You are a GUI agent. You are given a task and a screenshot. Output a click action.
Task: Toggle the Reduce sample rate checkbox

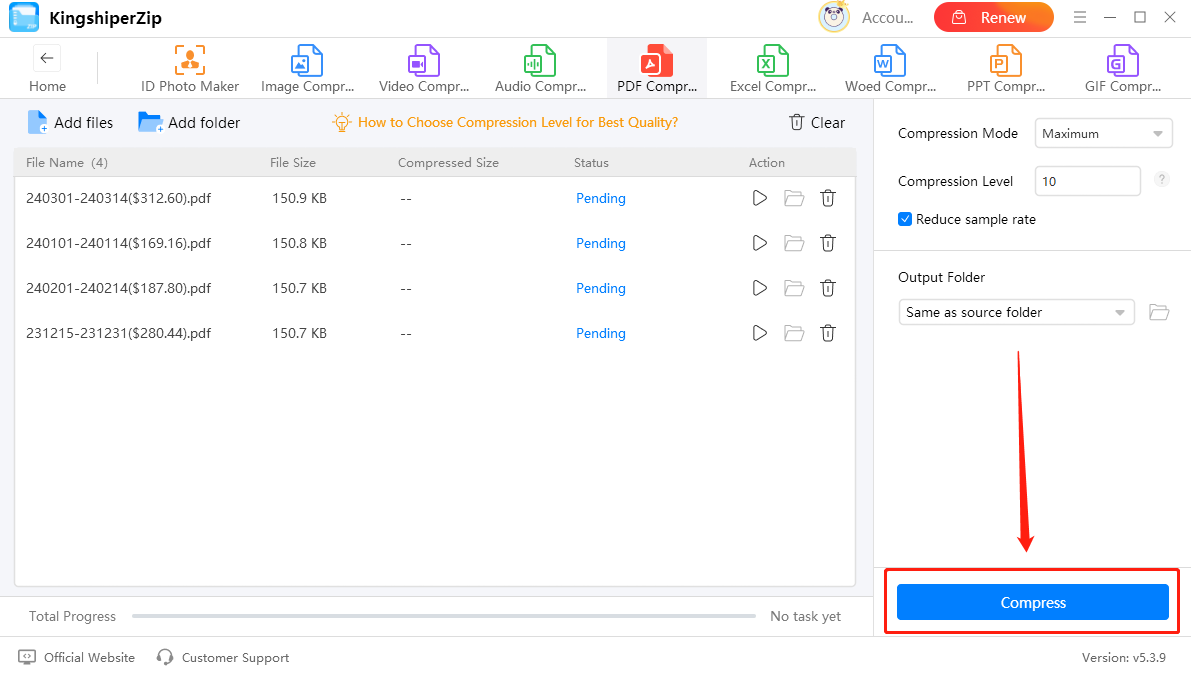[x=905, y=219]
